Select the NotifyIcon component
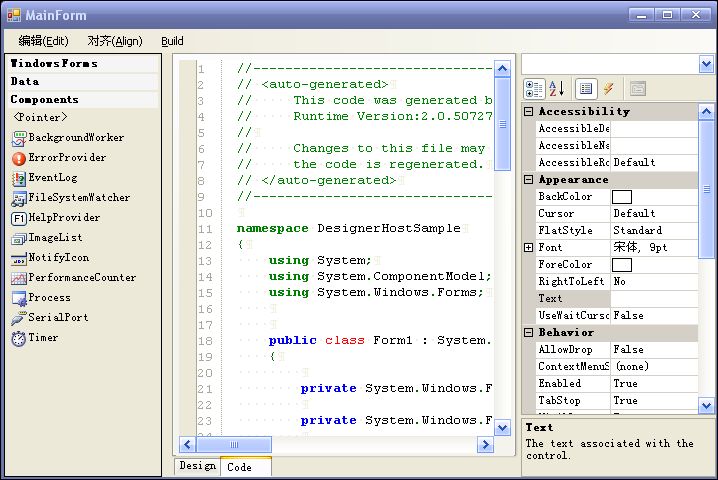 (x=58, y=257)
